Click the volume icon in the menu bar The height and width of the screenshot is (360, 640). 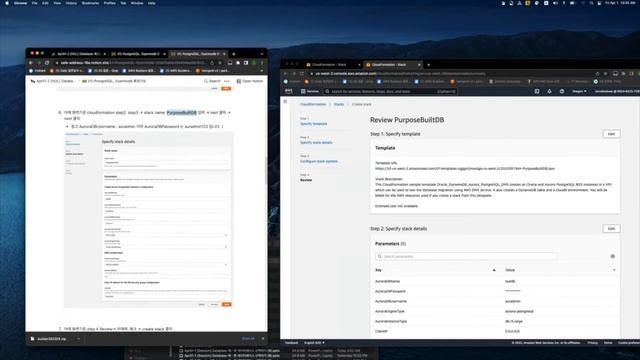(x=555, y=3)
